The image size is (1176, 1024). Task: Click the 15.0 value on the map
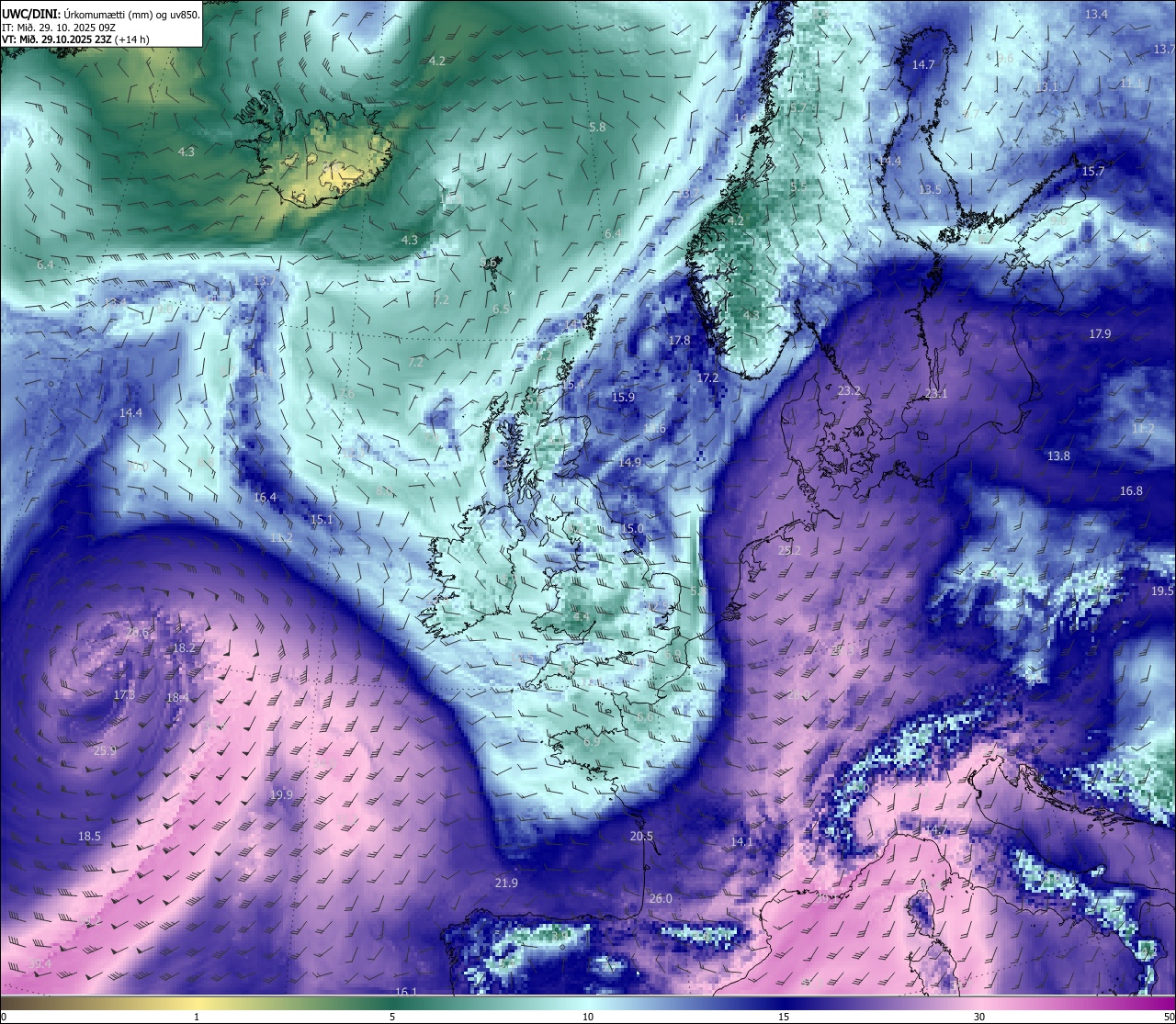coord(632,528)
